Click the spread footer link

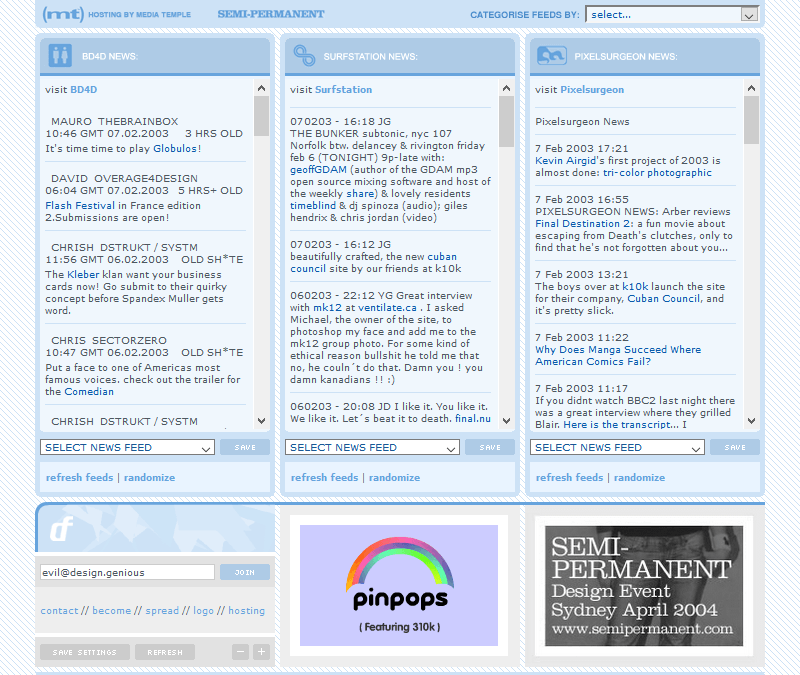coord(162,611)
